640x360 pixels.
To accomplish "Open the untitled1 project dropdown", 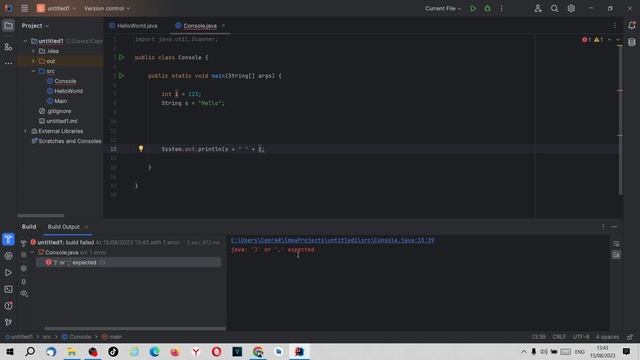I will click(56, 8).
